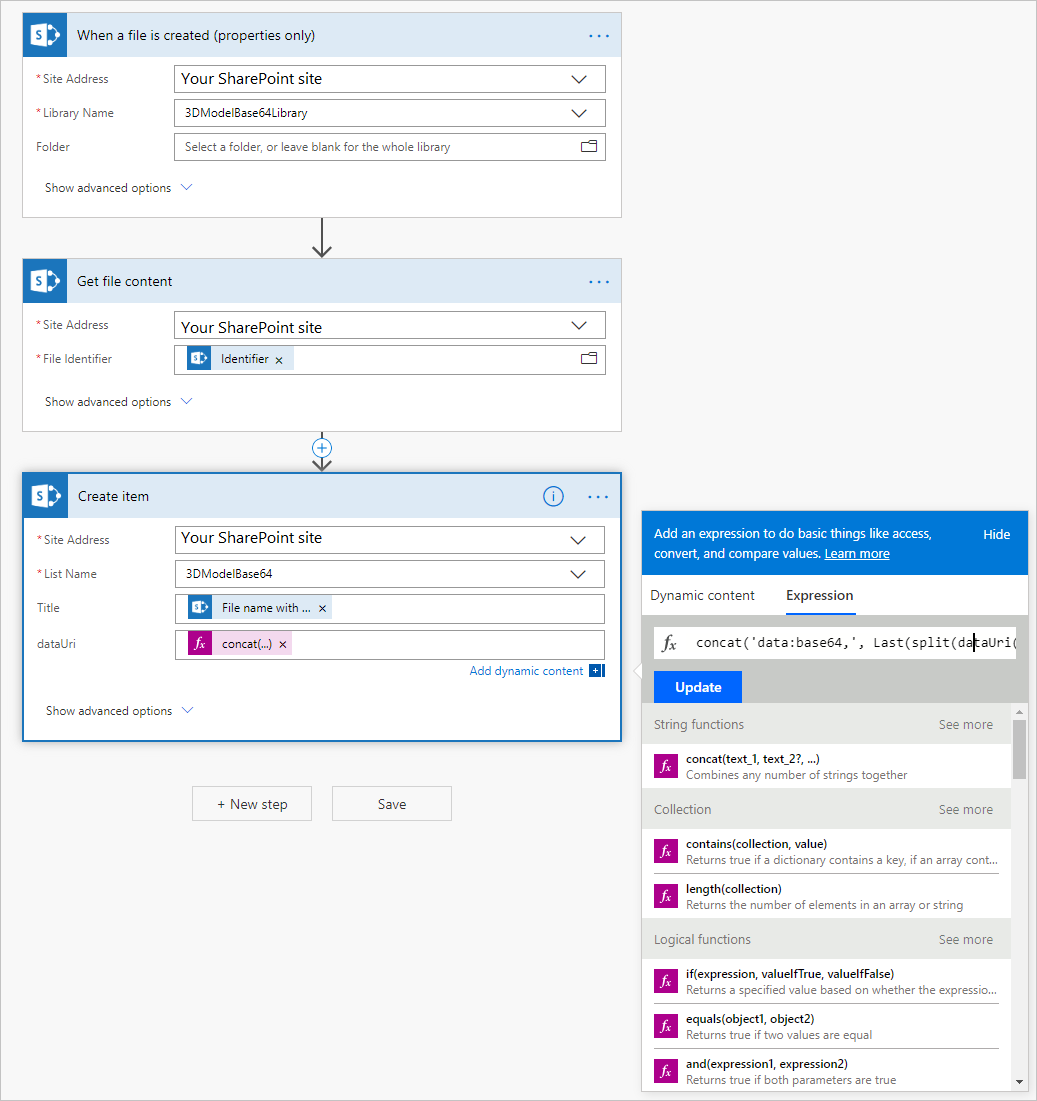This screenshot has height=1101, width=1037.
Task: Save the flow
Action: coord(392,804)
